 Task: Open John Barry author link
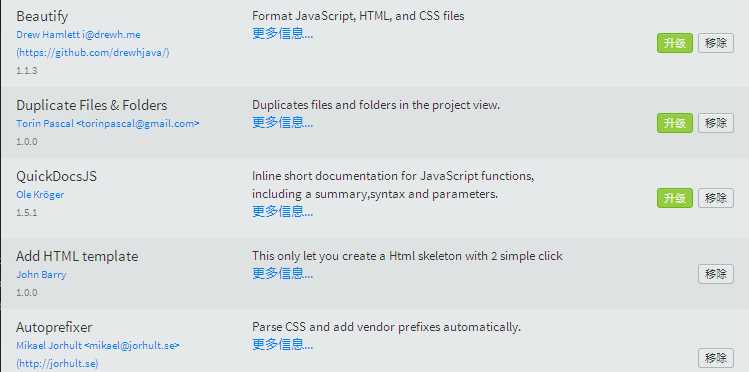(x=41, y=275)
